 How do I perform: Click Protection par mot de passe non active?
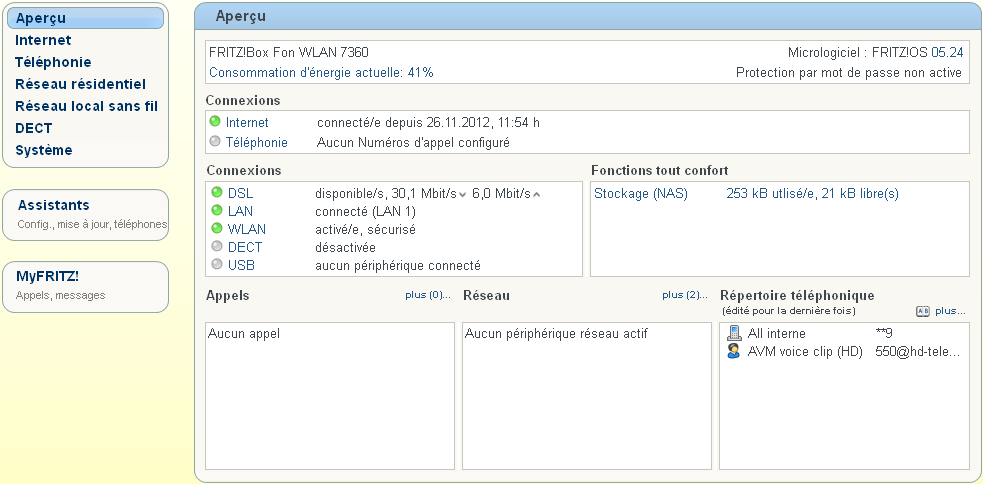(x=849, y=73)
